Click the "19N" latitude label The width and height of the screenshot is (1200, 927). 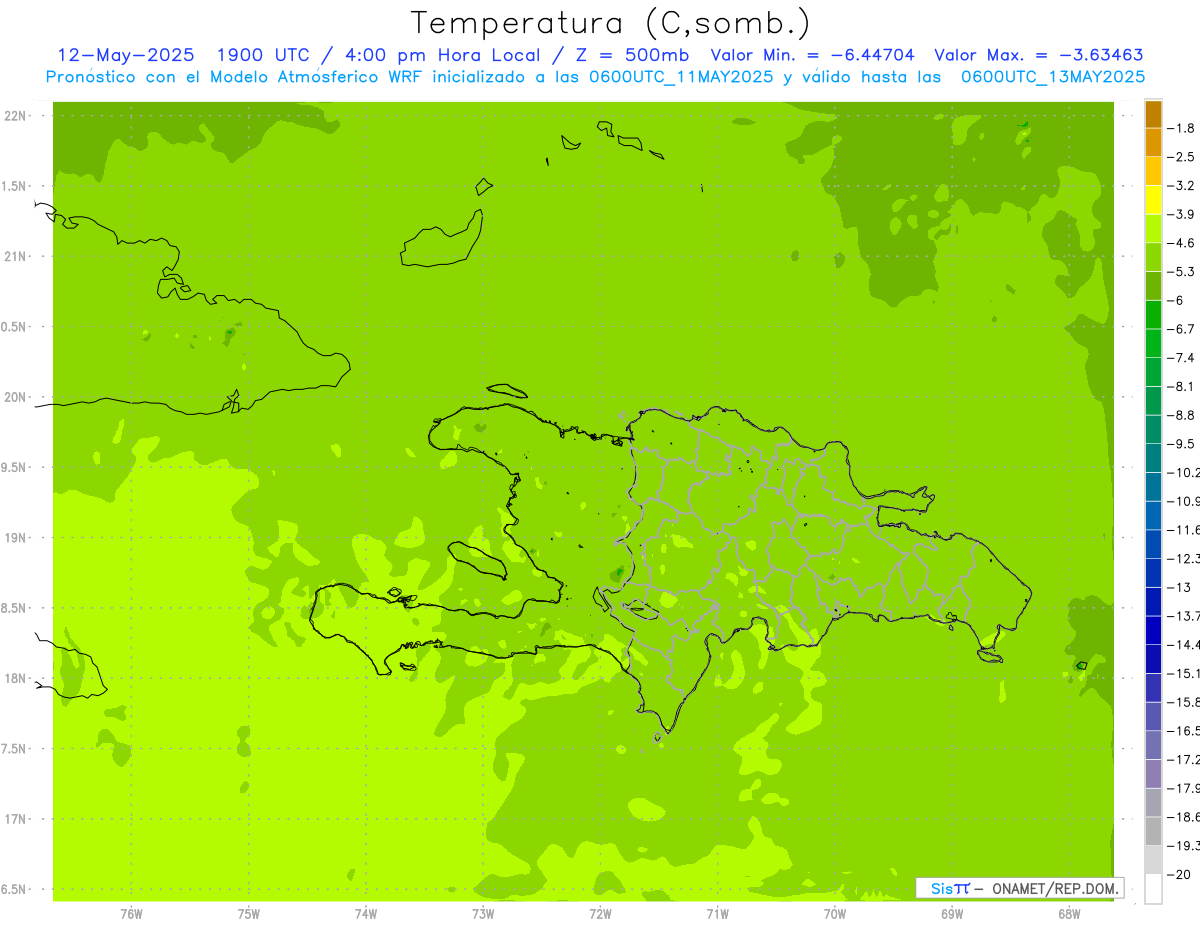point(16,538)
